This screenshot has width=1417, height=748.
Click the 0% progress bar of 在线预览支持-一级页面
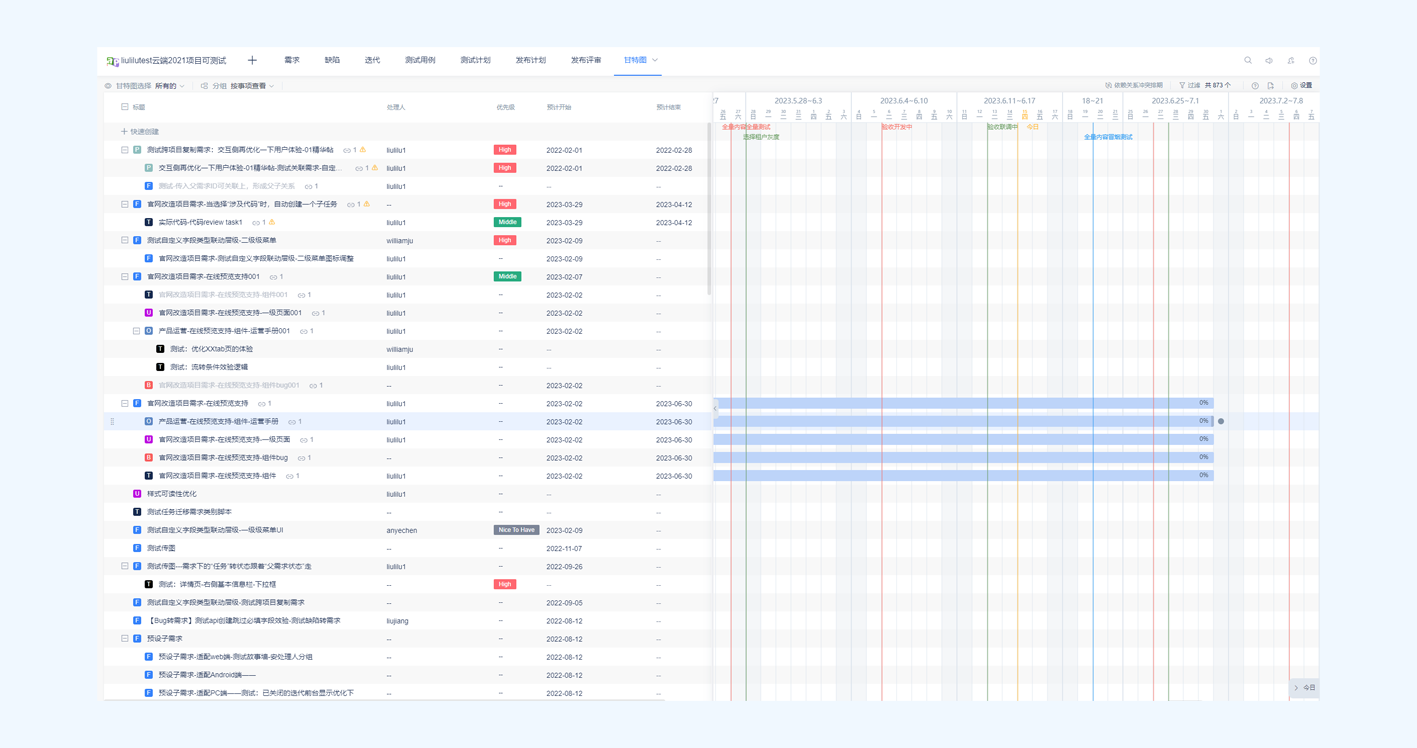963,439
